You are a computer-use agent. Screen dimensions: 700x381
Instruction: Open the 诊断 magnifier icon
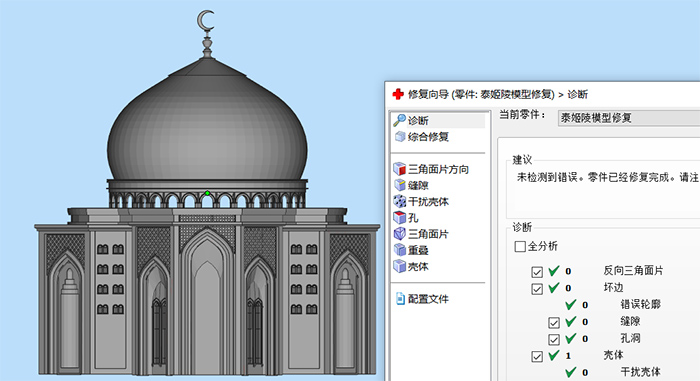click(x=399, y=120)
